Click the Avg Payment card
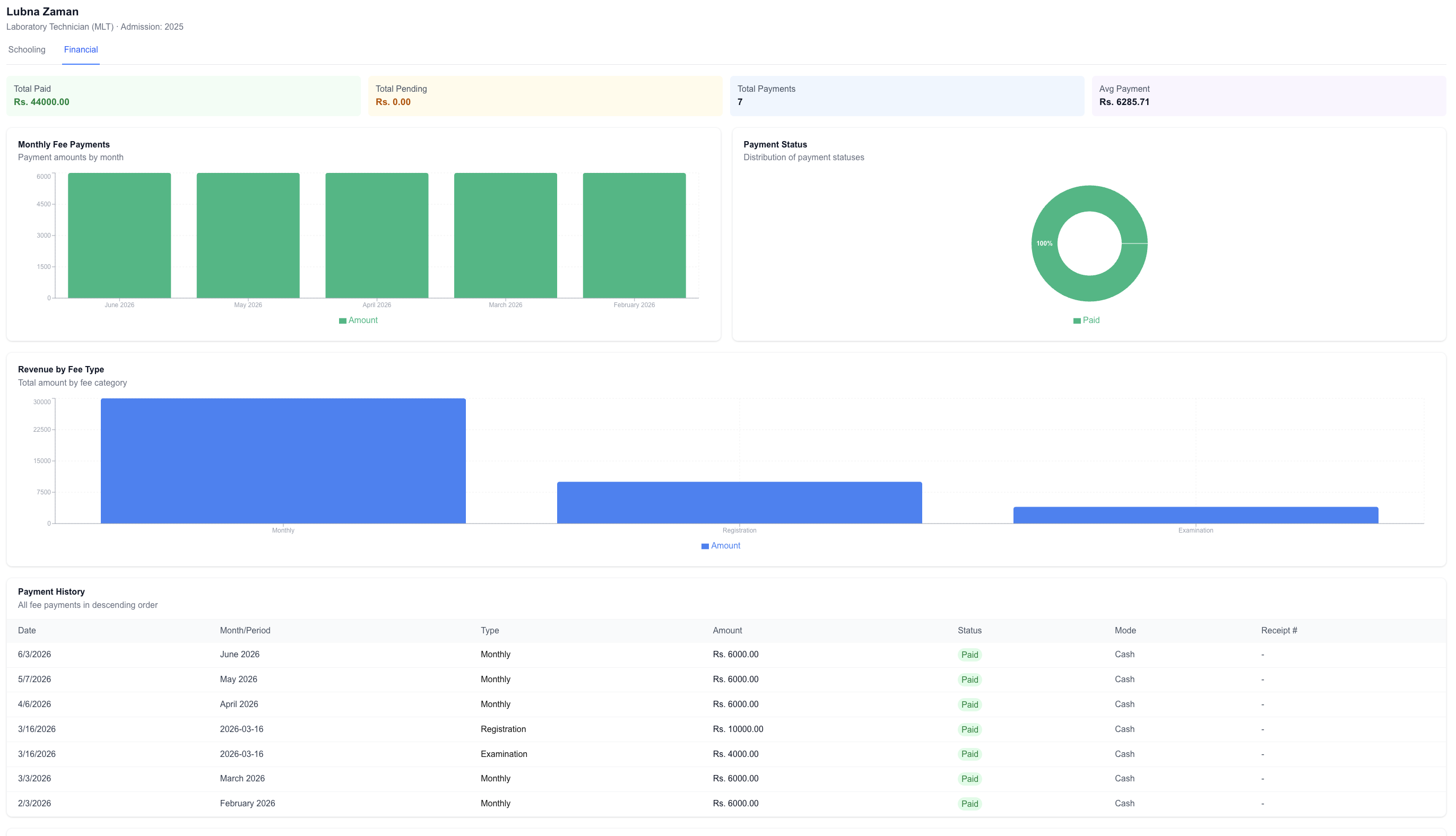 [x=1269, y=96]
